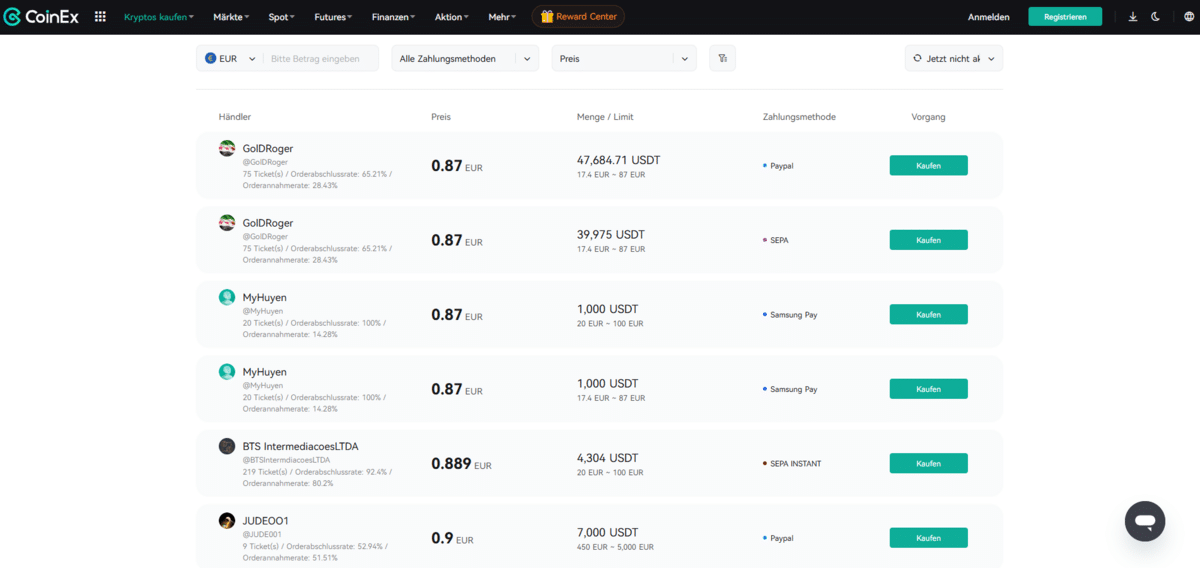Open the Jetzt nicht refresh dropdown
Viewport: 1200px width, 568px height.
pos(954,58)
